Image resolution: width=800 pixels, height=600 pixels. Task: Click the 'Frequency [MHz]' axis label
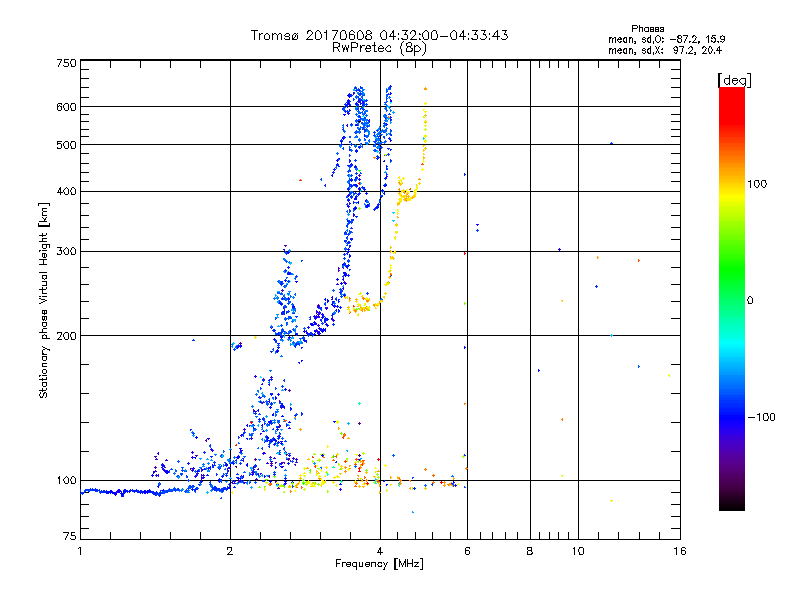pos(379,564)
